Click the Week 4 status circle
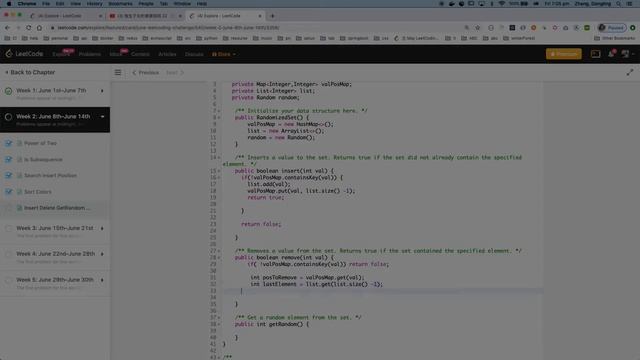 8,254
